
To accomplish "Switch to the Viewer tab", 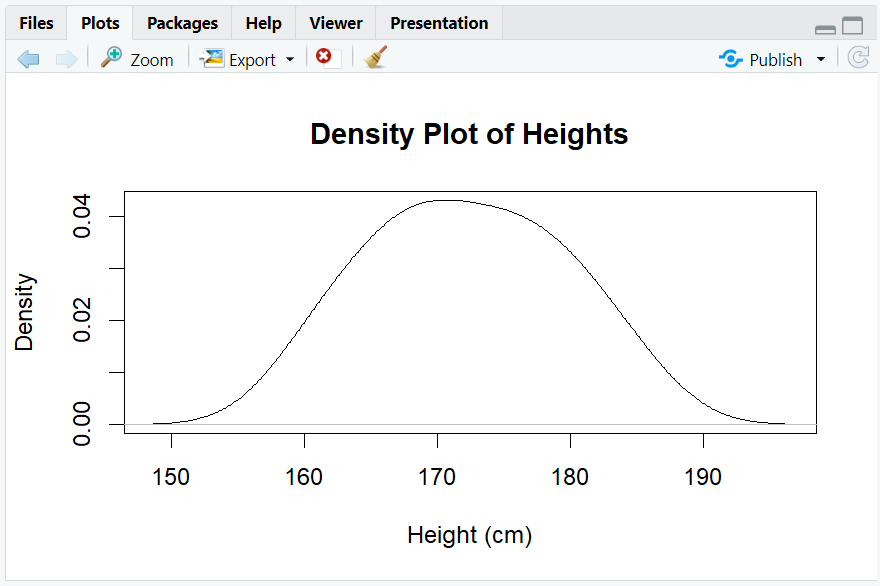I will click(x=335, y=22).
